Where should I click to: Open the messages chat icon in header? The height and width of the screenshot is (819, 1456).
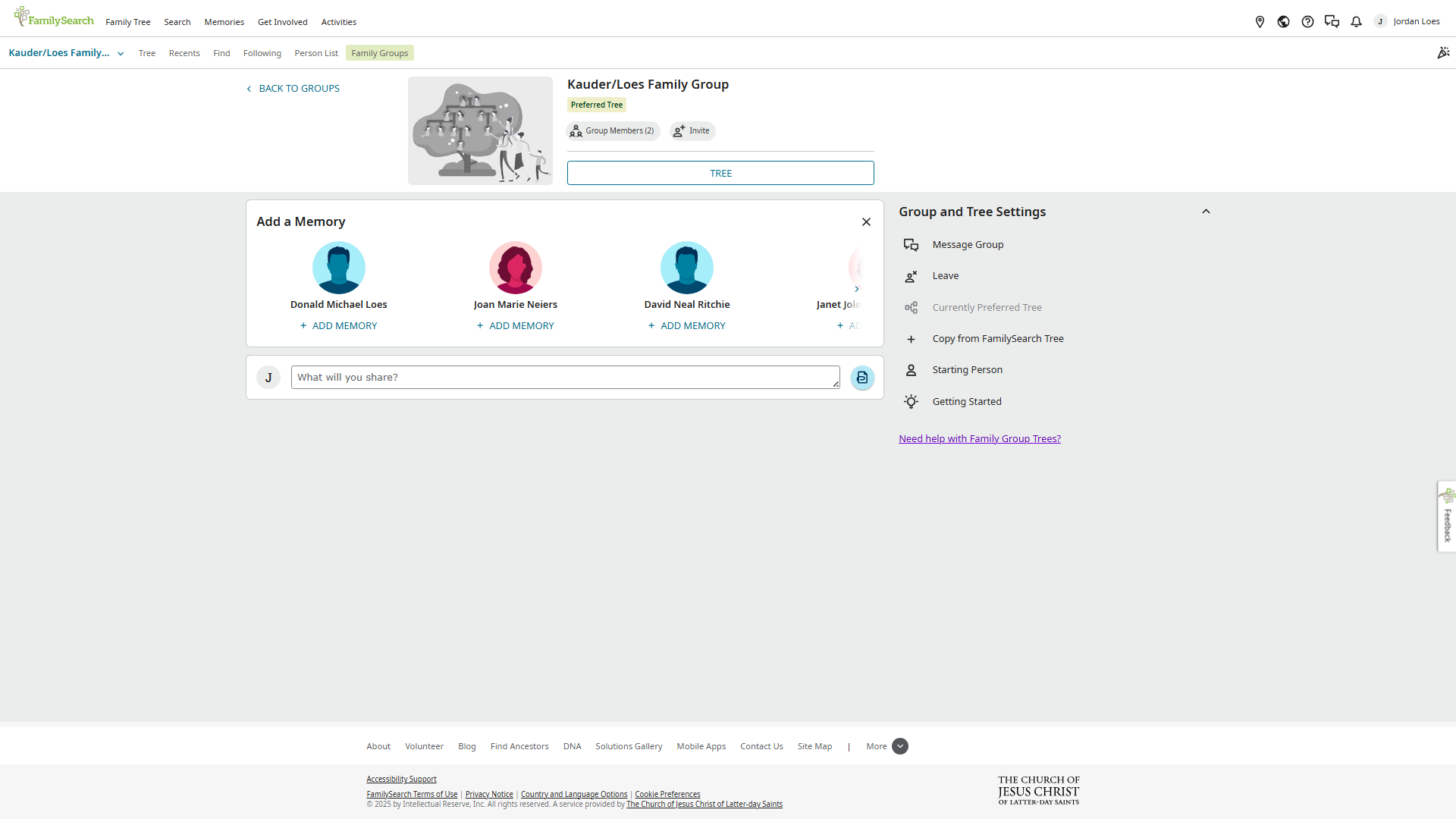tap(1332, 22)
